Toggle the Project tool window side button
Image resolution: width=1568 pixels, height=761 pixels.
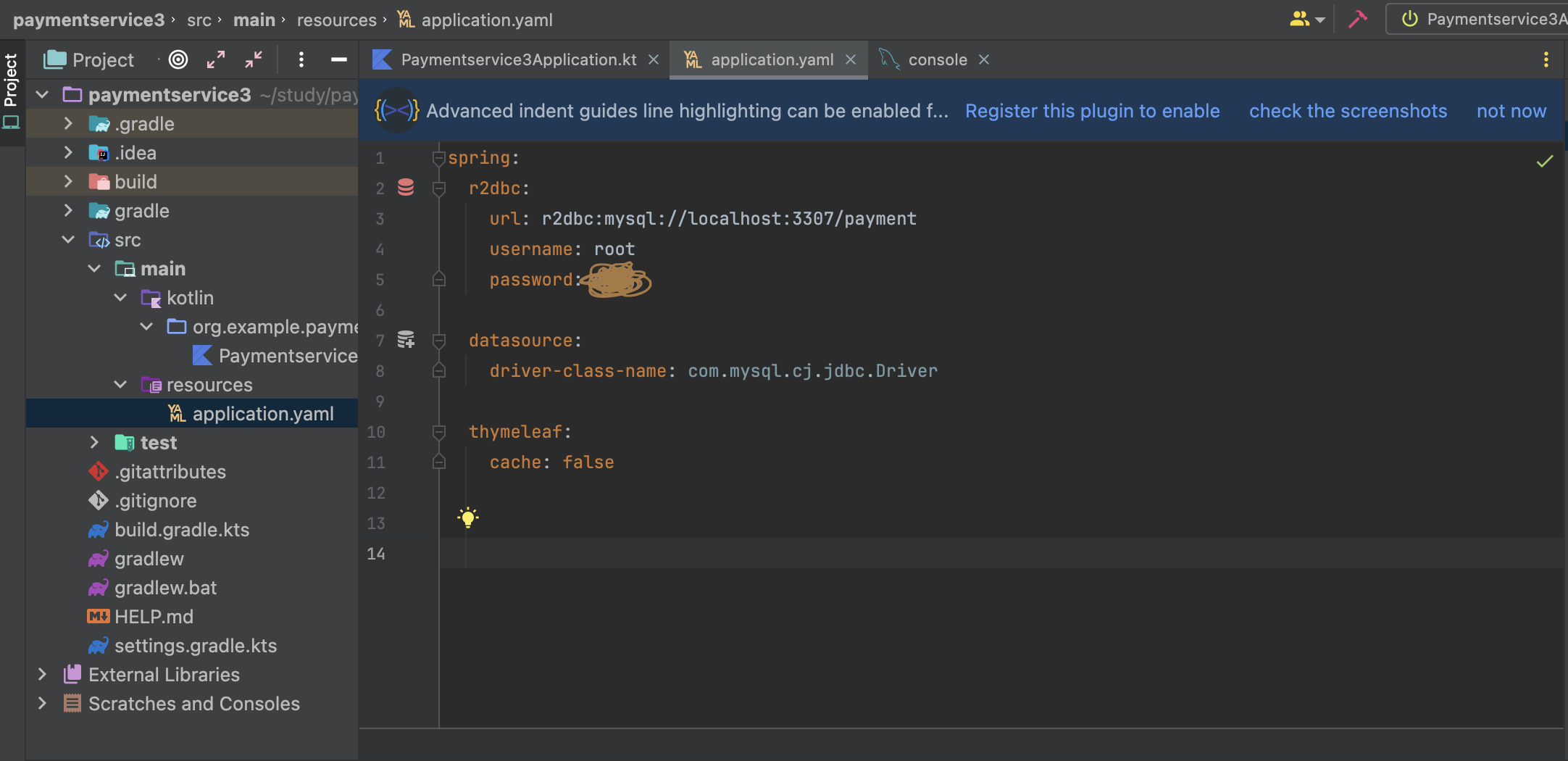coord(12,81)
